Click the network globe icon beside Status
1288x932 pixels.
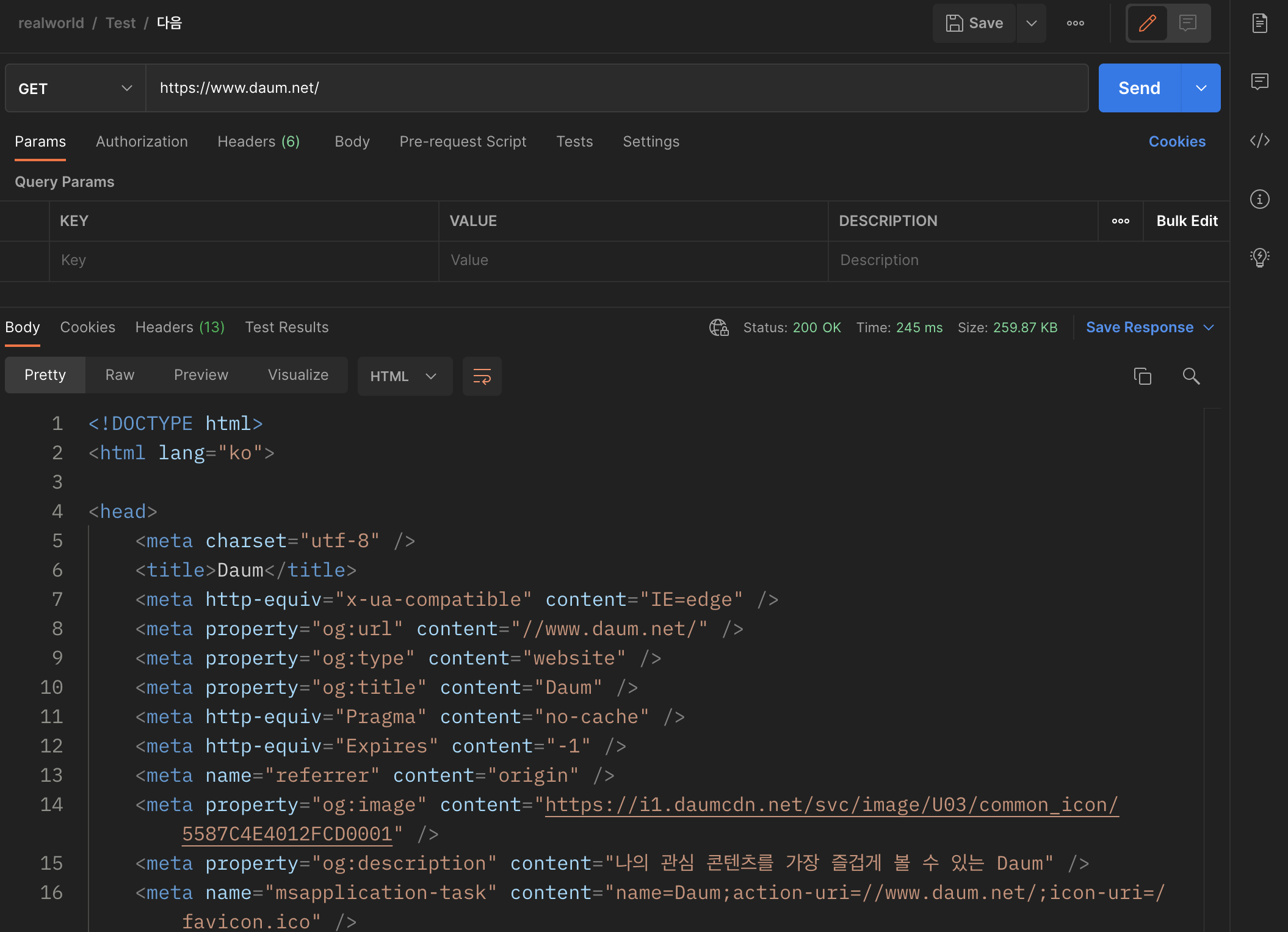718,328
